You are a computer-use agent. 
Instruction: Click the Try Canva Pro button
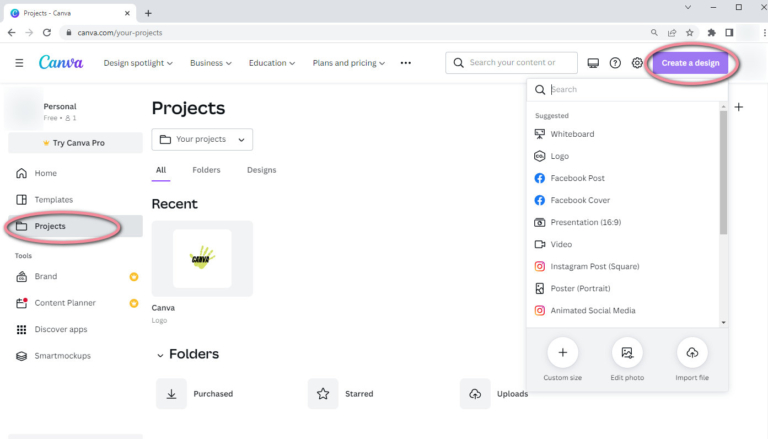tap(74, 143)
